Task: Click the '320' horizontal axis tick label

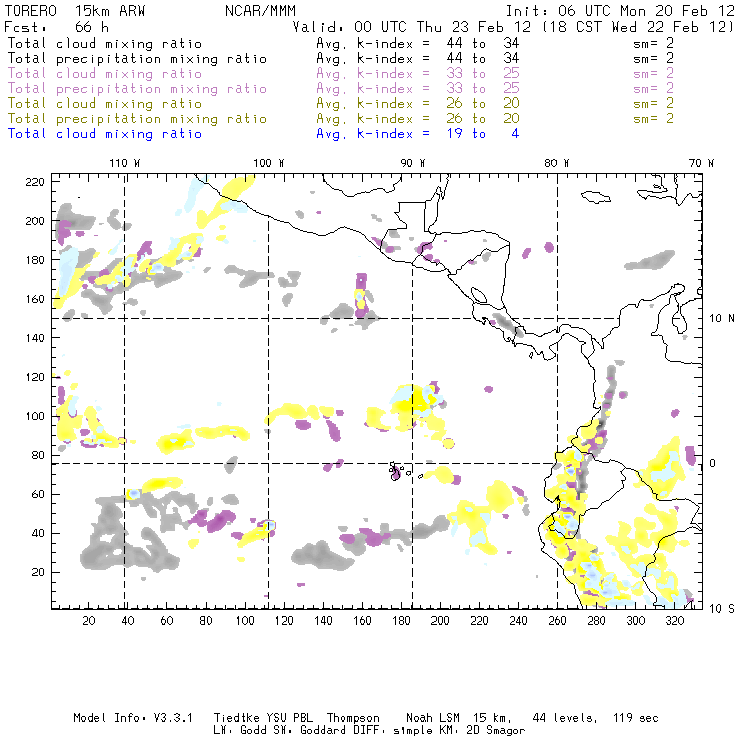Action: coord(674,621)
